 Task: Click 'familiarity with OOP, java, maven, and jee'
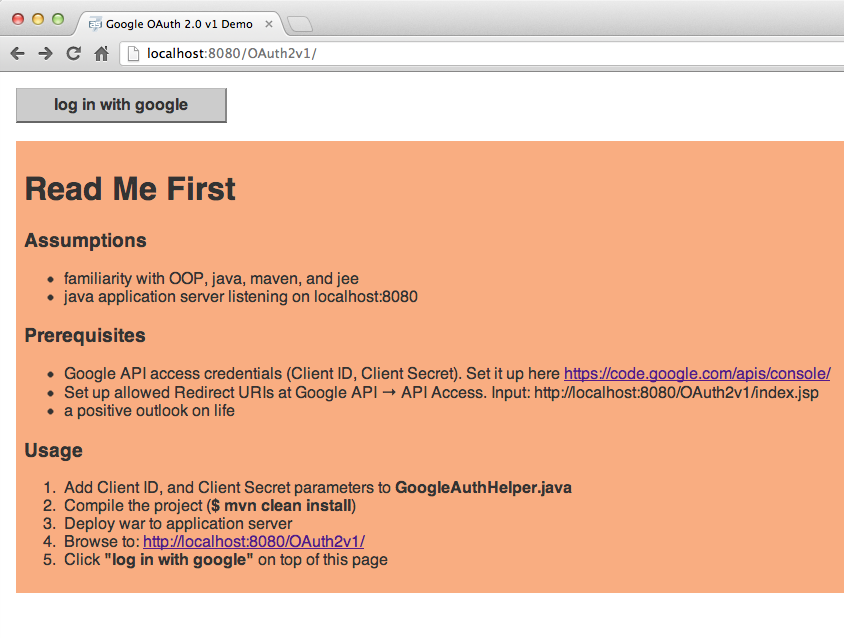pos(212,278)
